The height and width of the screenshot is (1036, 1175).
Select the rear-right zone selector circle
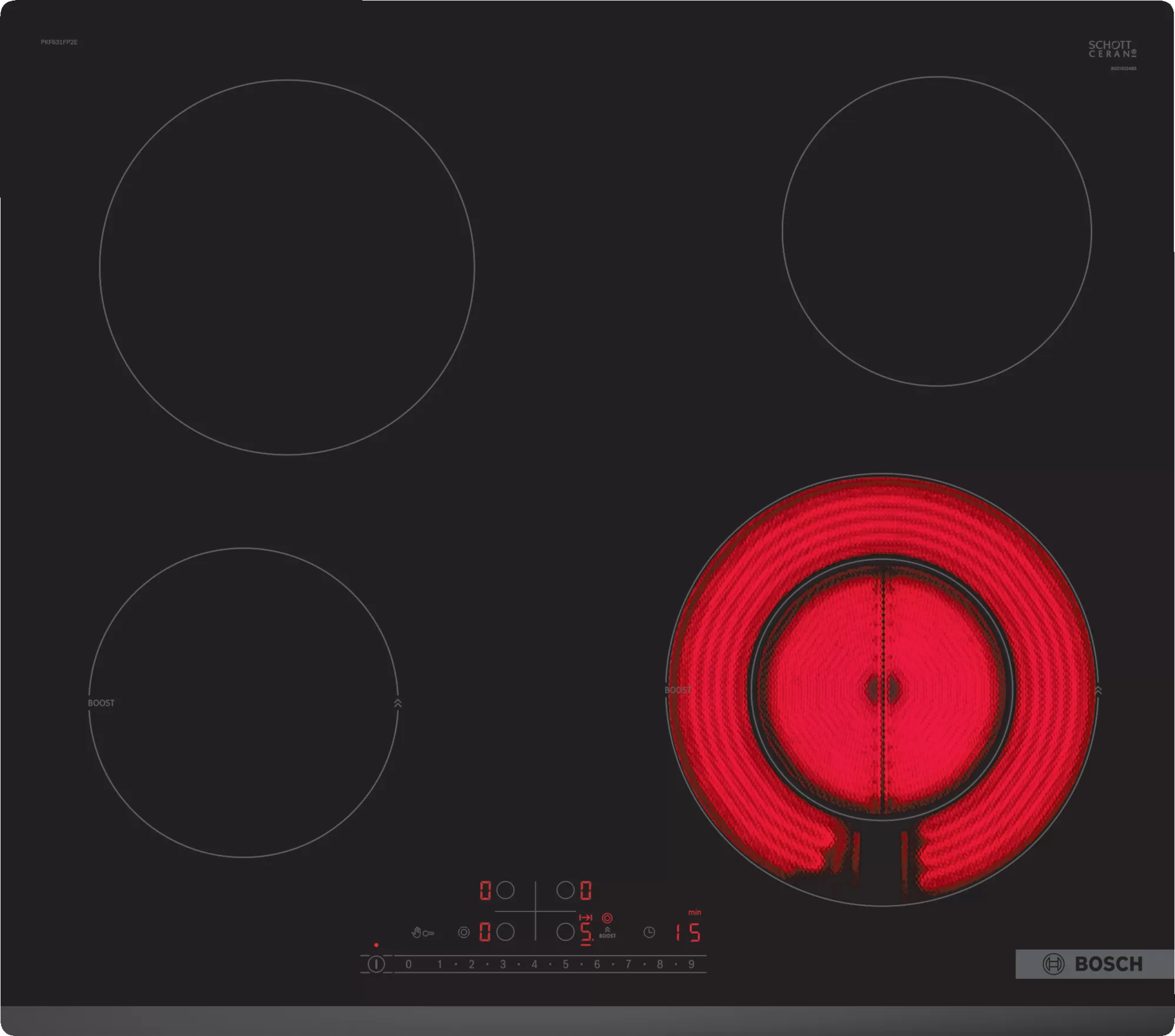click(x=565, y=890)
